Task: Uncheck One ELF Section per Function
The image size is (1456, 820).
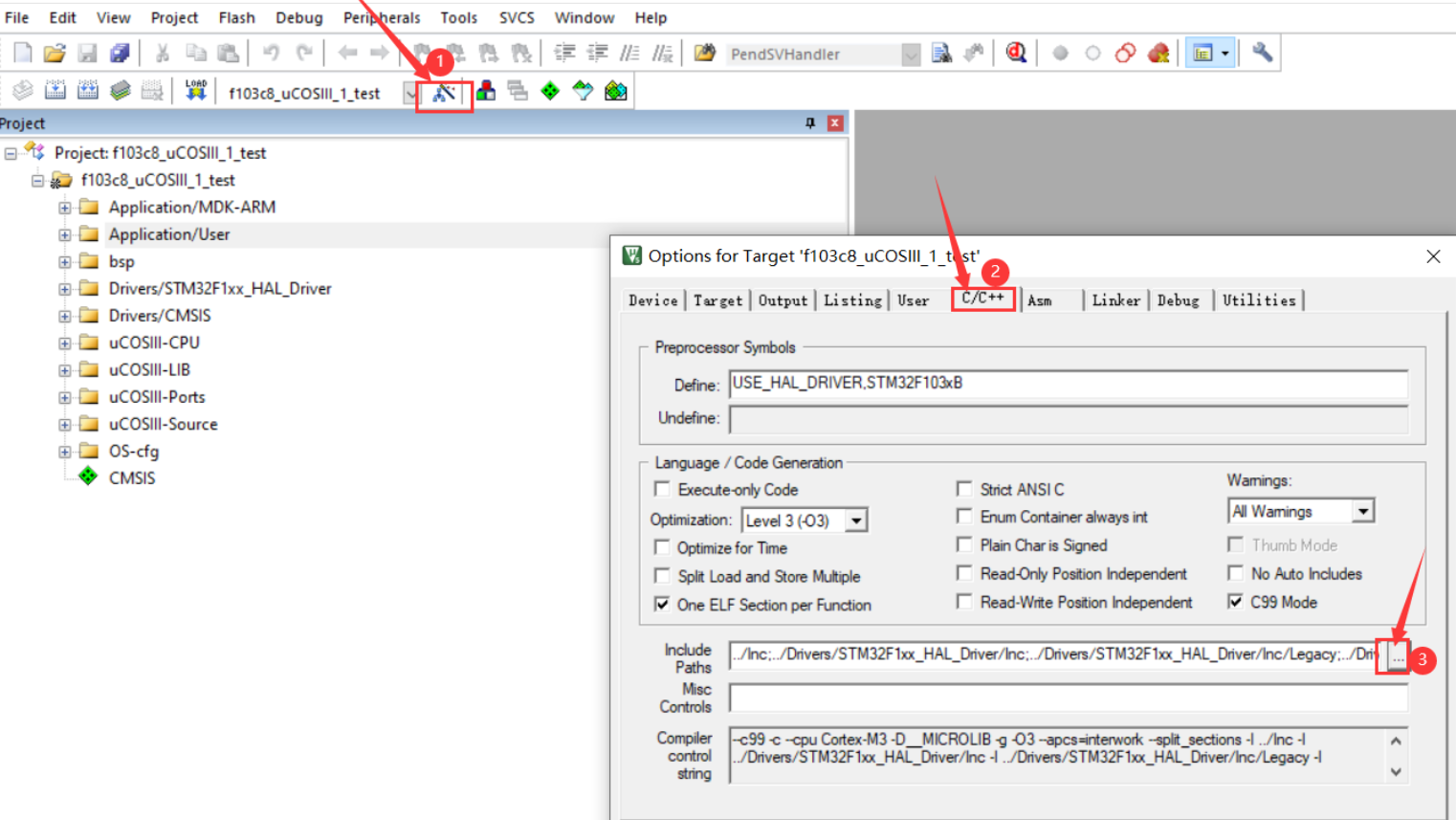Action: pyautogui.click(x=662, y=605)
